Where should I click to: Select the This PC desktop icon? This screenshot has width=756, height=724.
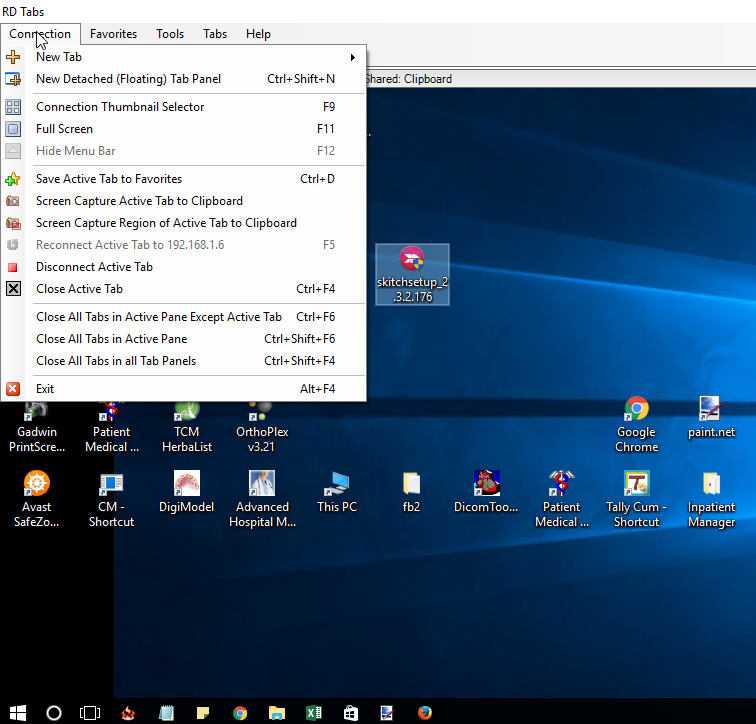tap(337, 492)
